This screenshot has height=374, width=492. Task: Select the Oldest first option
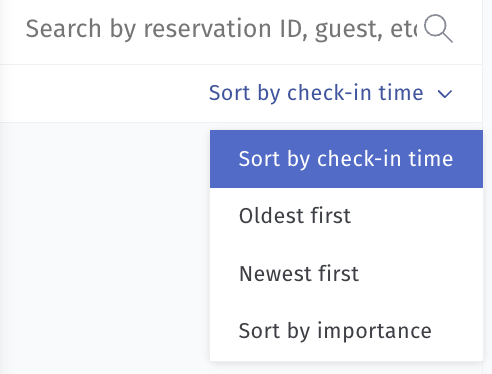coord(346,216)
